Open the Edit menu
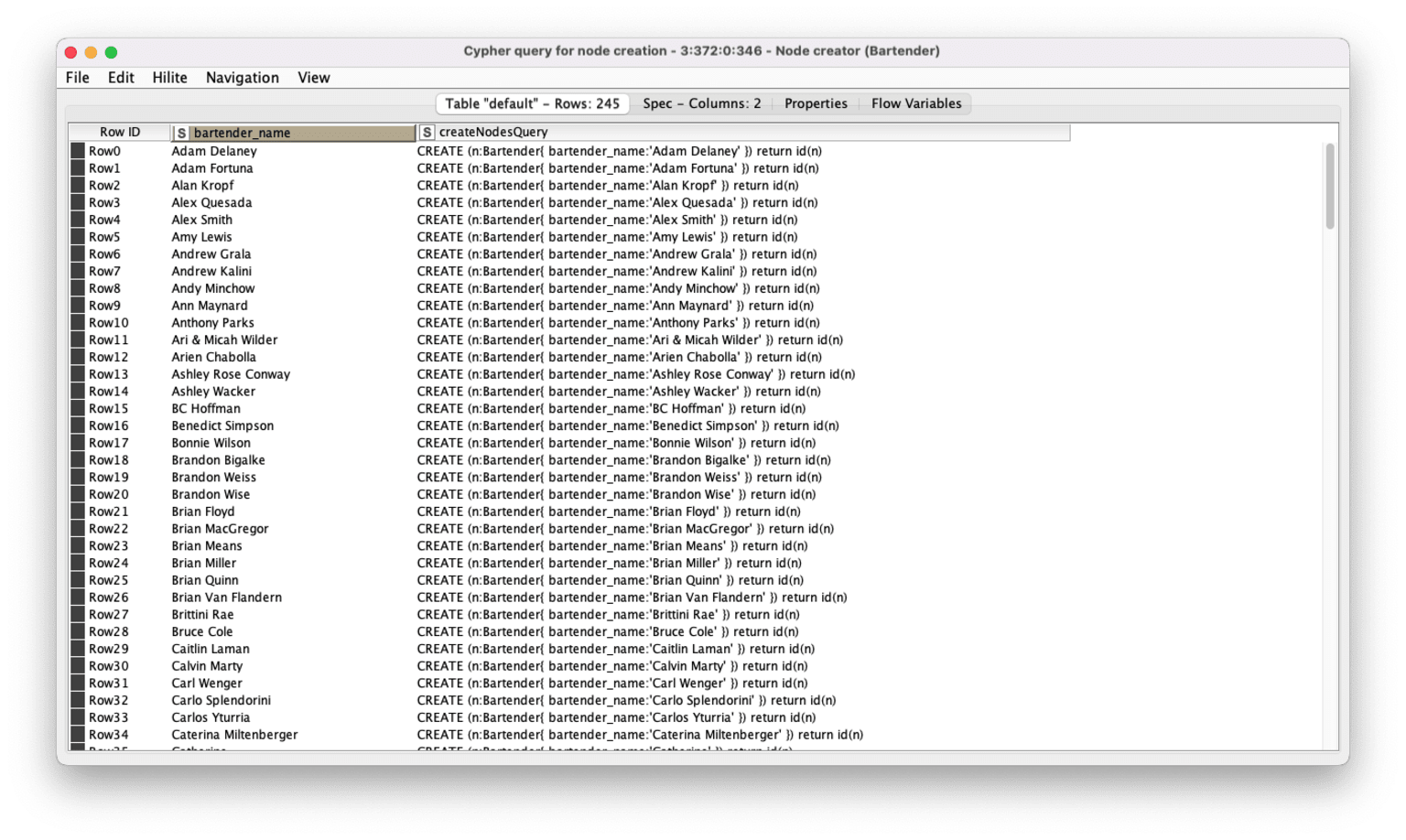Image resolution: width=1406 pixels, height=840 pixels. pos(121,78)
